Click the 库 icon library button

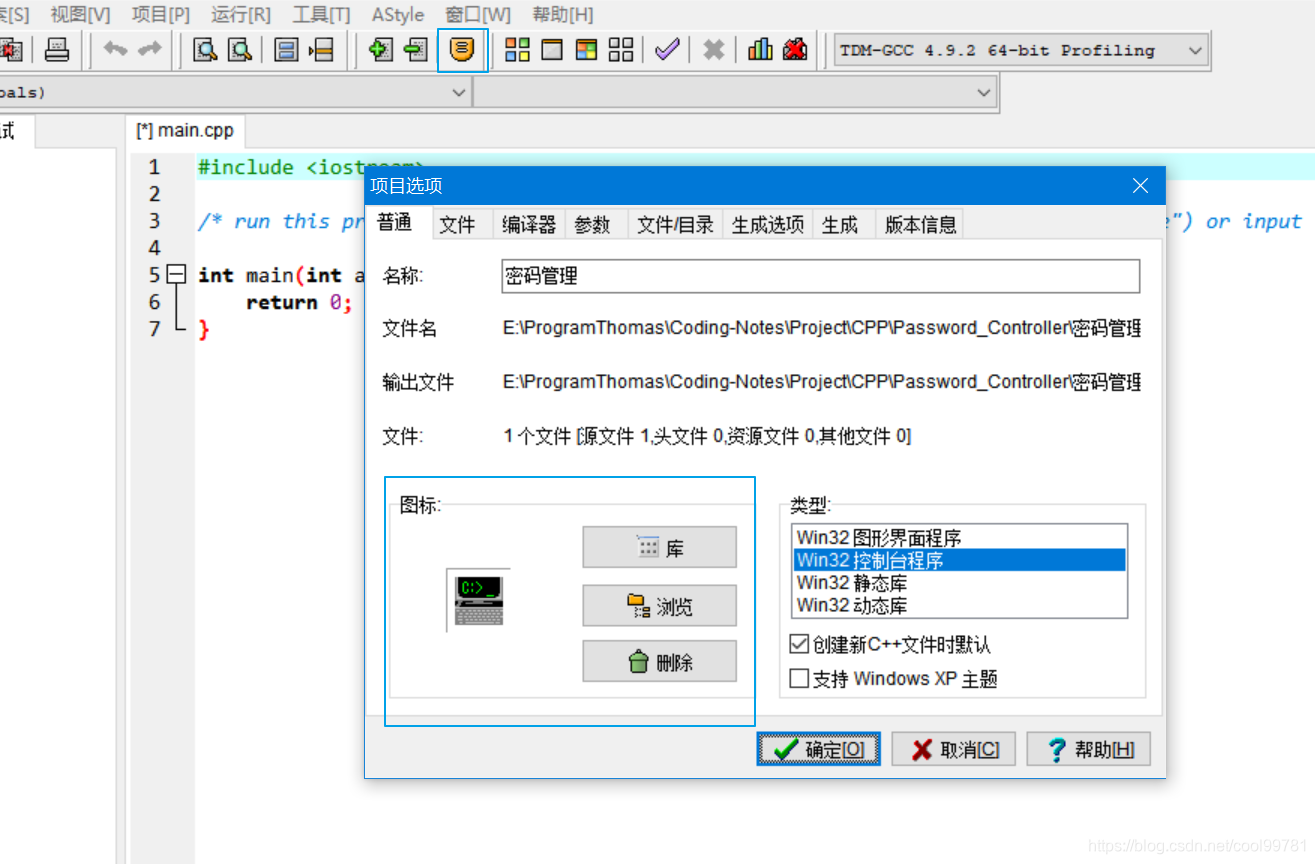tap(660, 547)
